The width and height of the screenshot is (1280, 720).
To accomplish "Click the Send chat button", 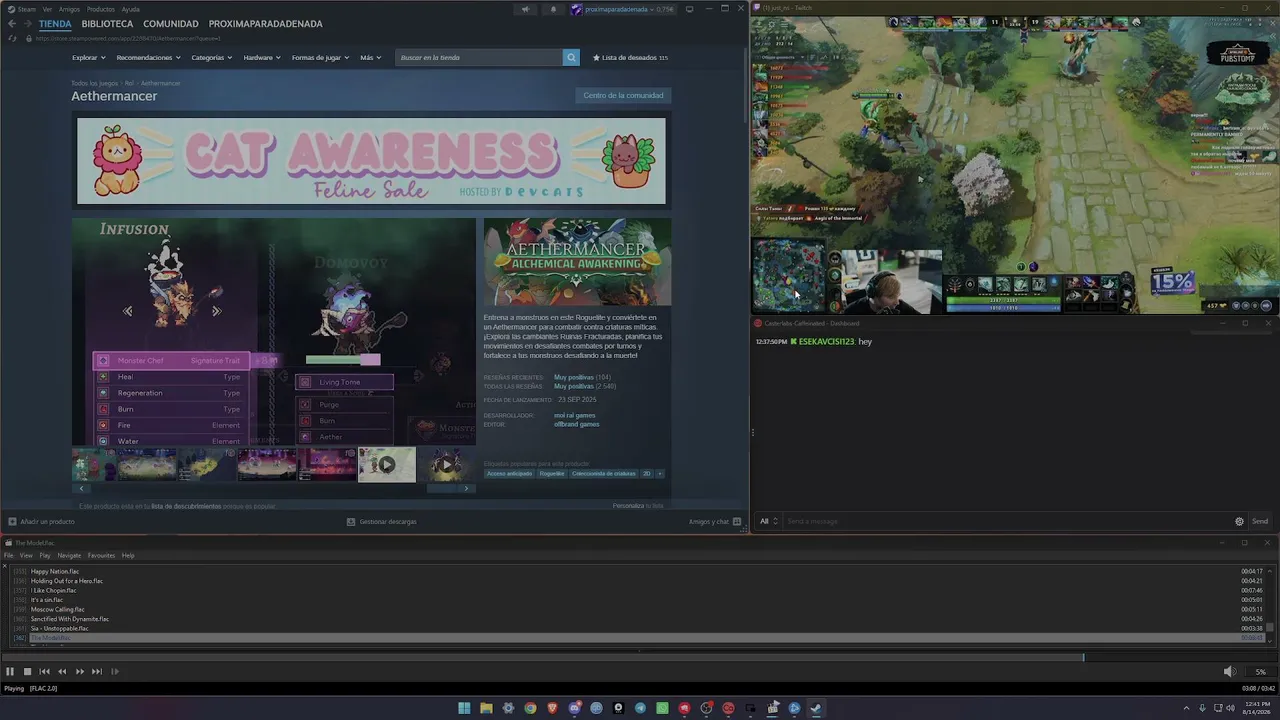I will tap(1260, 521).
